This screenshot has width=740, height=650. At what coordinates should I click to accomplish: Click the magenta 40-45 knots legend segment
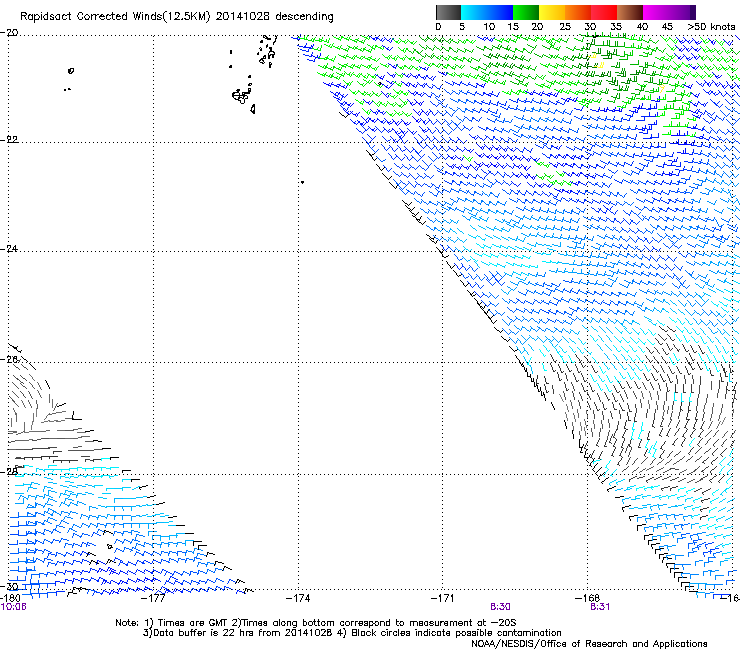click(x=656, y=12)
